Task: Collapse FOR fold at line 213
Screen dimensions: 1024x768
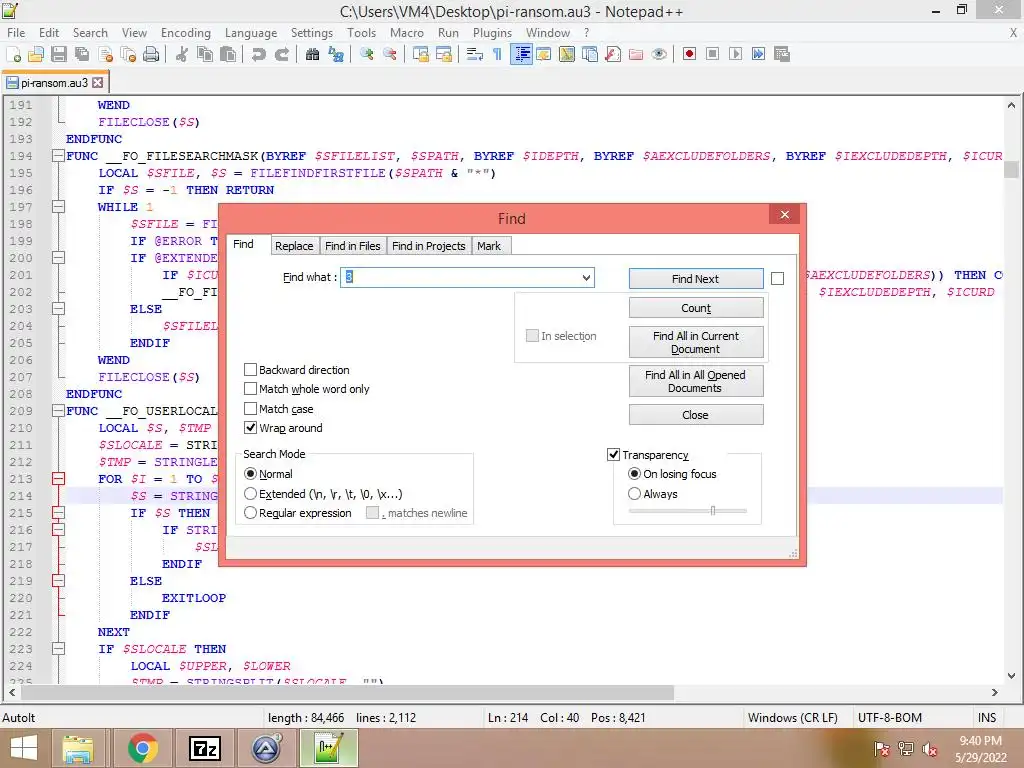Action: tap(58, 479)
